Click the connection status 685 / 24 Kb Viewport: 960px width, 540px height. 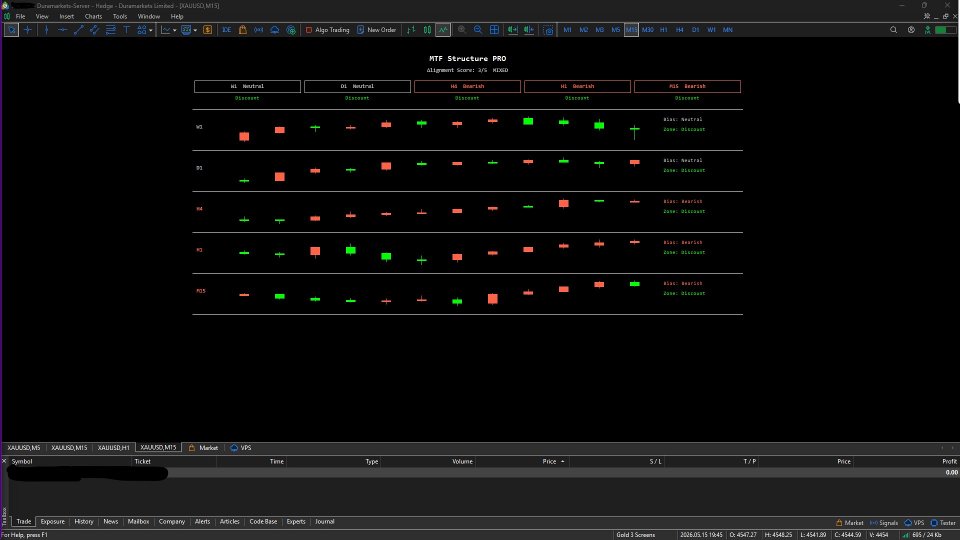click(x=921, y=535)
